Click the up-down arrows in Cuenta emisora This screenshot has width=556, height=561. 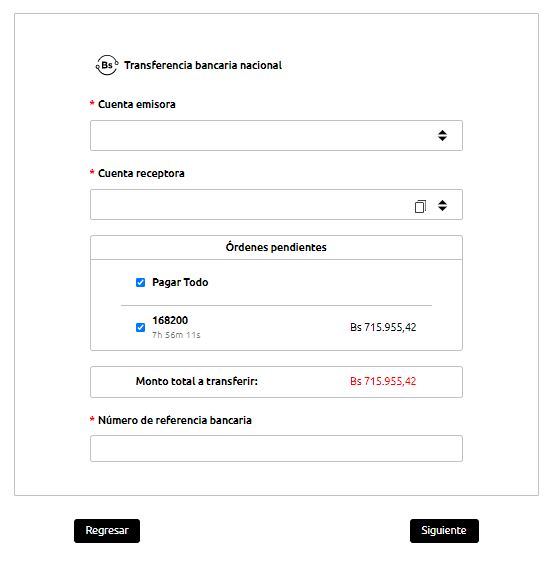click(x=442, y=136)
